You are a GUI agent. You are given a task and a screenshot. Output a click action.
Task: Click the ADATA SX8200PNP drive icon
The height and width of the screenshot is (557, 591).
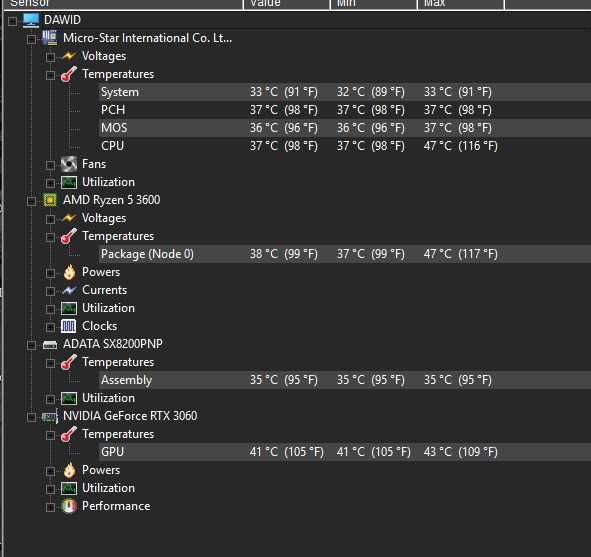coord(50,344)
